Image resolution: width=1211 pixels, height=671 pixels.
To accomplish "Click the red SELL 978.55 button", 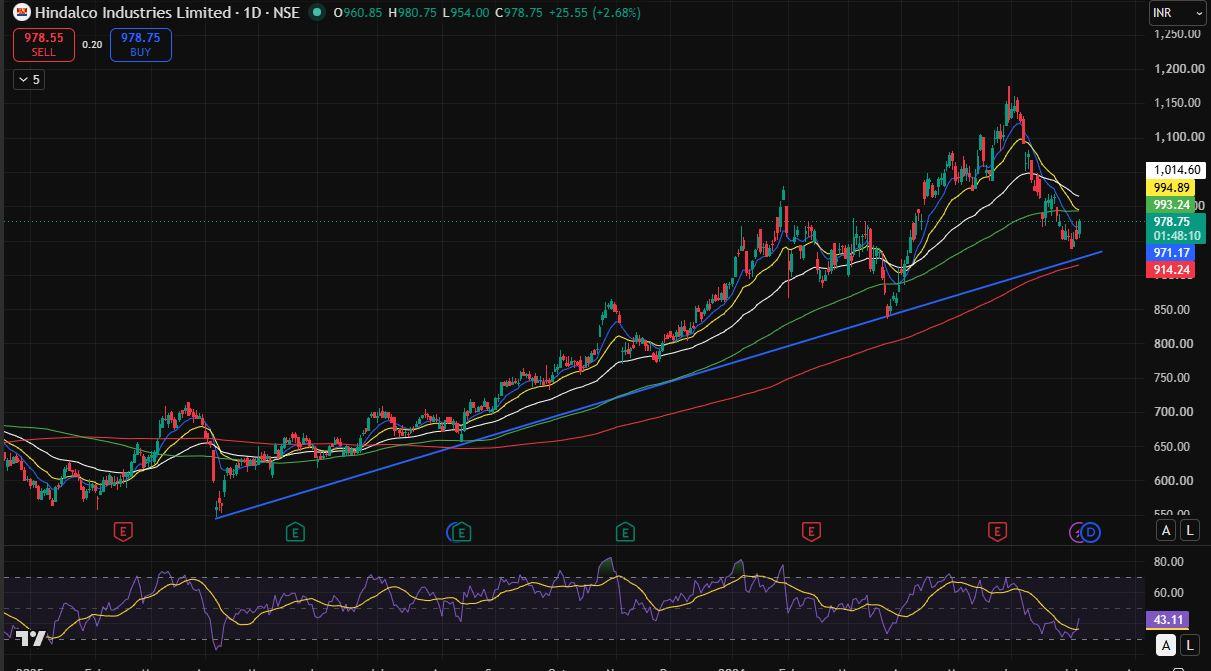I will point(44,45).
